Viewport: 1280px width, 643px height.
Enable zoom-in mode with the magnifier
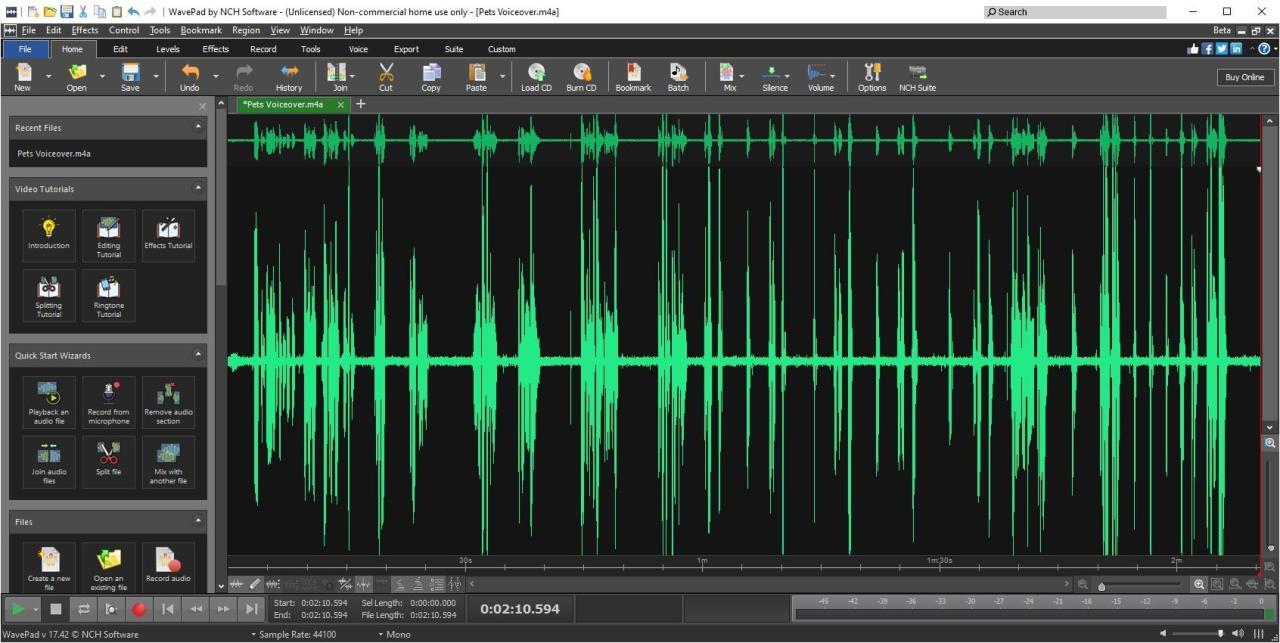point(1200,584)
